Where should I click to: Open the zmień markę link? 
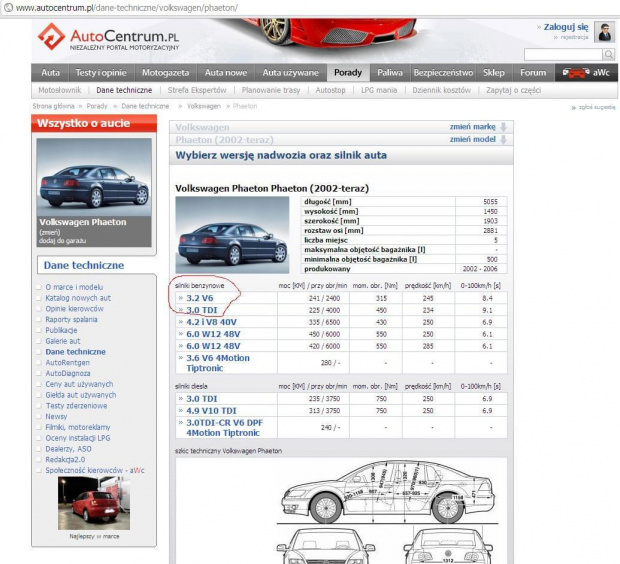point(473,127)
